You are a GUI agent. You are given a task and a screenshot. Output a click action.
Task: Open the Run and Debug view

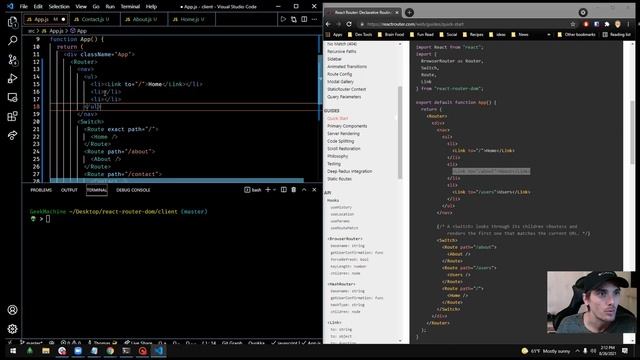pos(12,78)
